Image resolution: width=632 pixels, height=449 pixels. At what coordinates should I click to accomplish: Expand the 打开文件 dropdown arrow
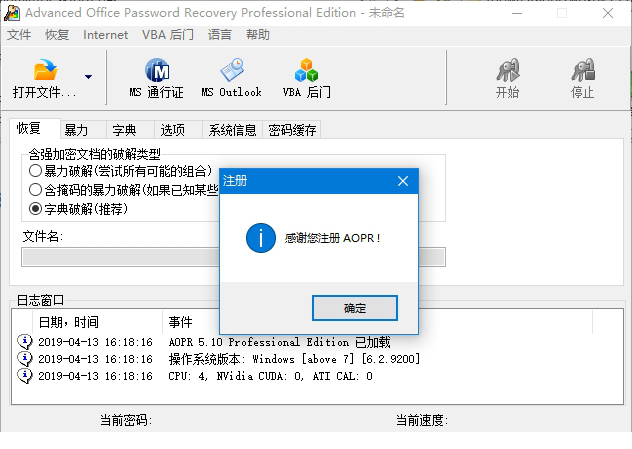(88, 77)
